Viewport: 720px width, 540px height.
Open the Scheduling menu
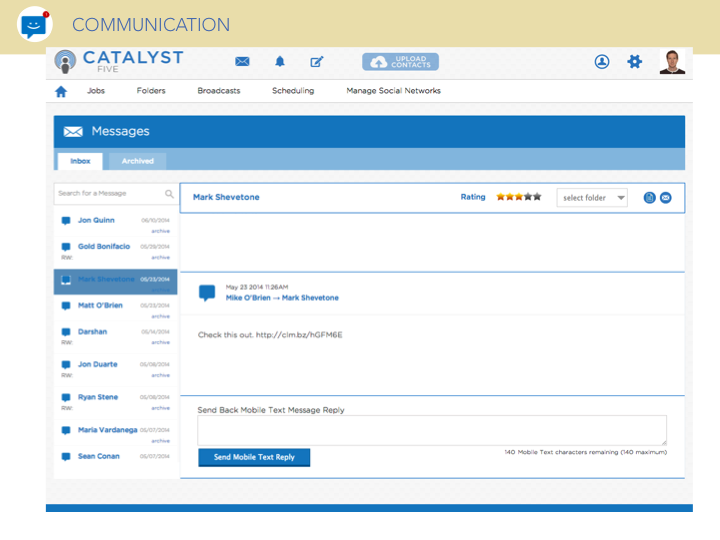293,91
